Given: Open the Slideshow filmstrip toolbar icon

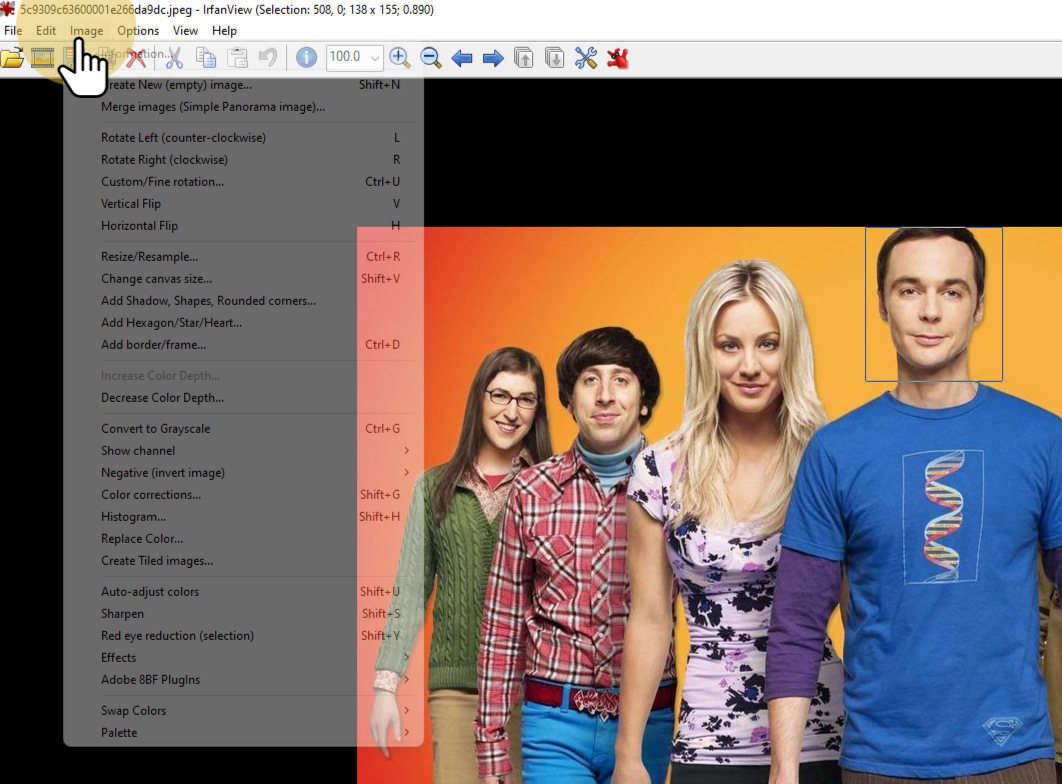Looking at the screenshot, I should (x=42, y=58).
